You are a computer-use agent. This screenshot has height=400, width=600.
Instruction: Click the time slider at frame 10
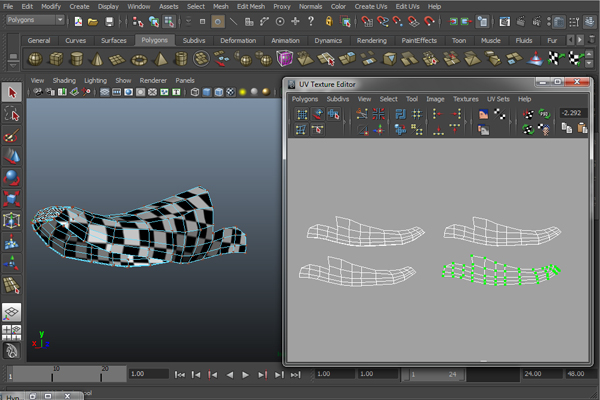52,374
